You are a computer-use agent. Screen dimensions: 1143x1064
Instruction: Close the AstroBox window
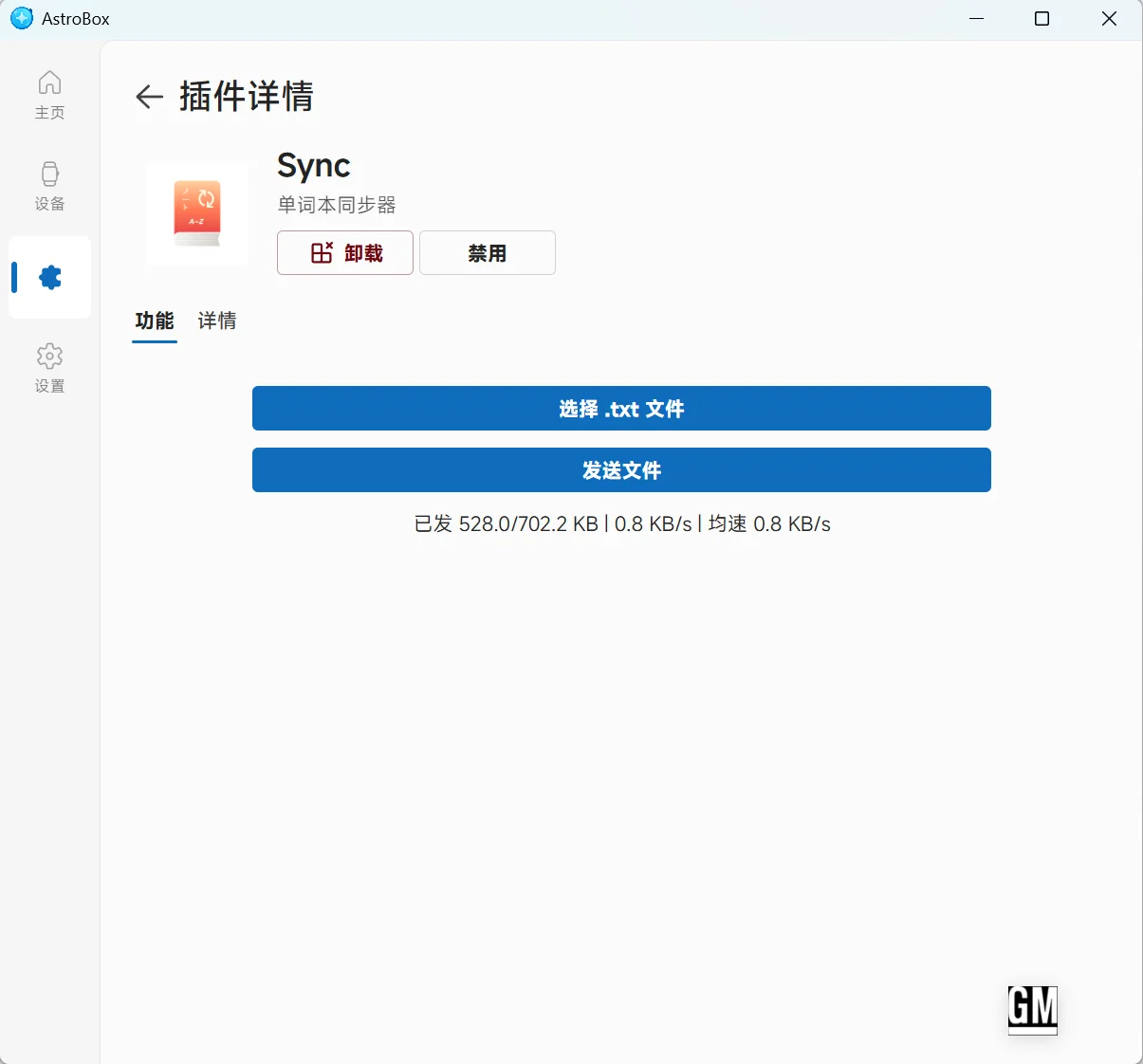[1109, 19]
